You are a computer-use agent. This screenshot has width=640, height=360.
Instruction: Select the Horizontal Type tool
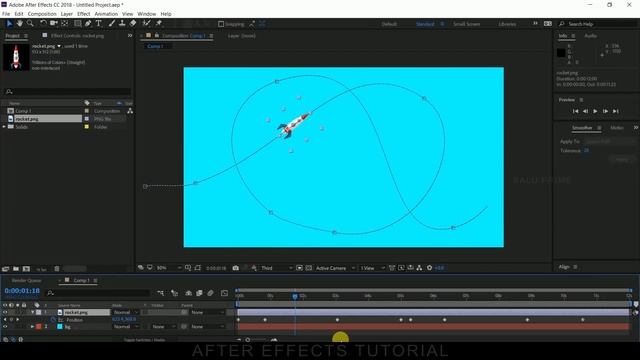(99, 24)
